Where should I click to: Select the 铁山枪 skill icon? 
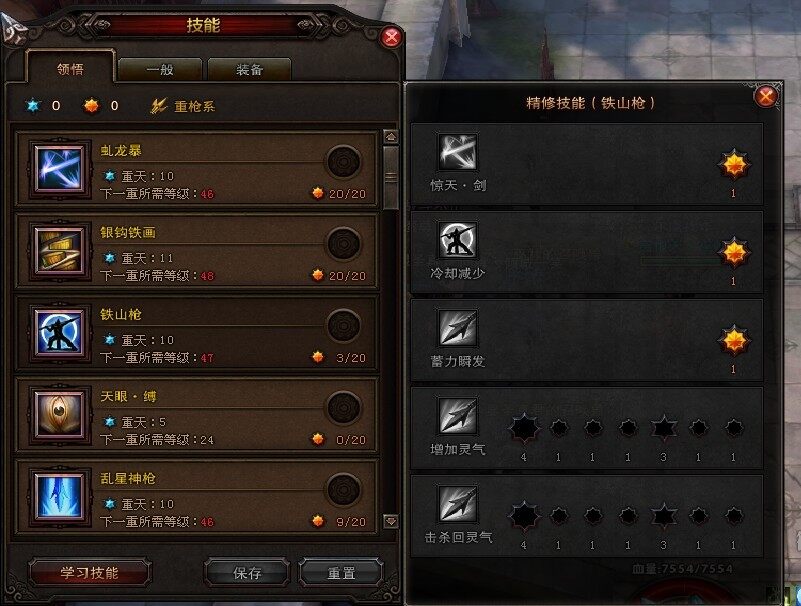pos(60,332)
